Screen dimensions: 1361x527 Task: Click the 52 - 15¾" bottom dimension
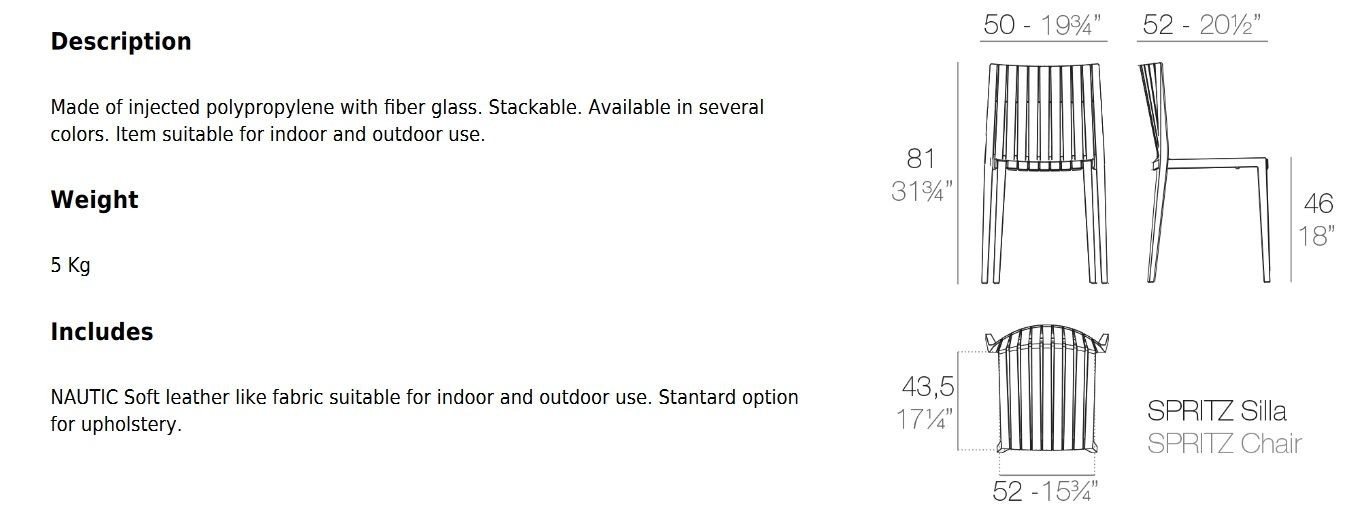pos(1046,491)
